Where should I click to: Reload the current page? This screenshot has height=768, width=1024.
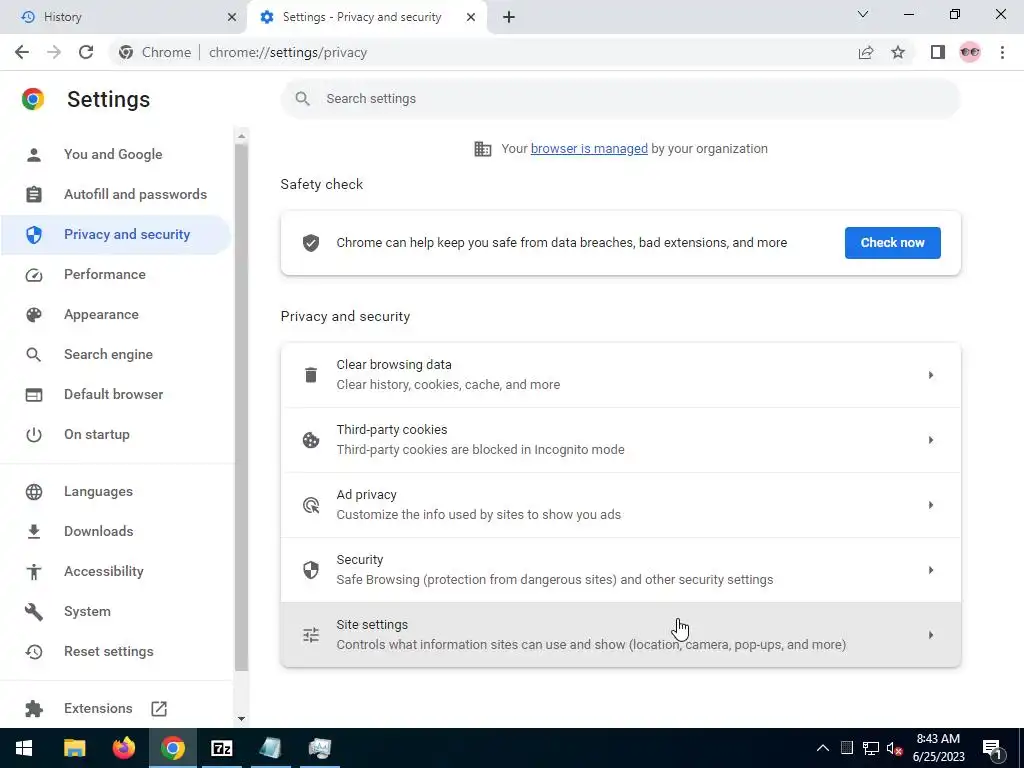pos(86,52)
